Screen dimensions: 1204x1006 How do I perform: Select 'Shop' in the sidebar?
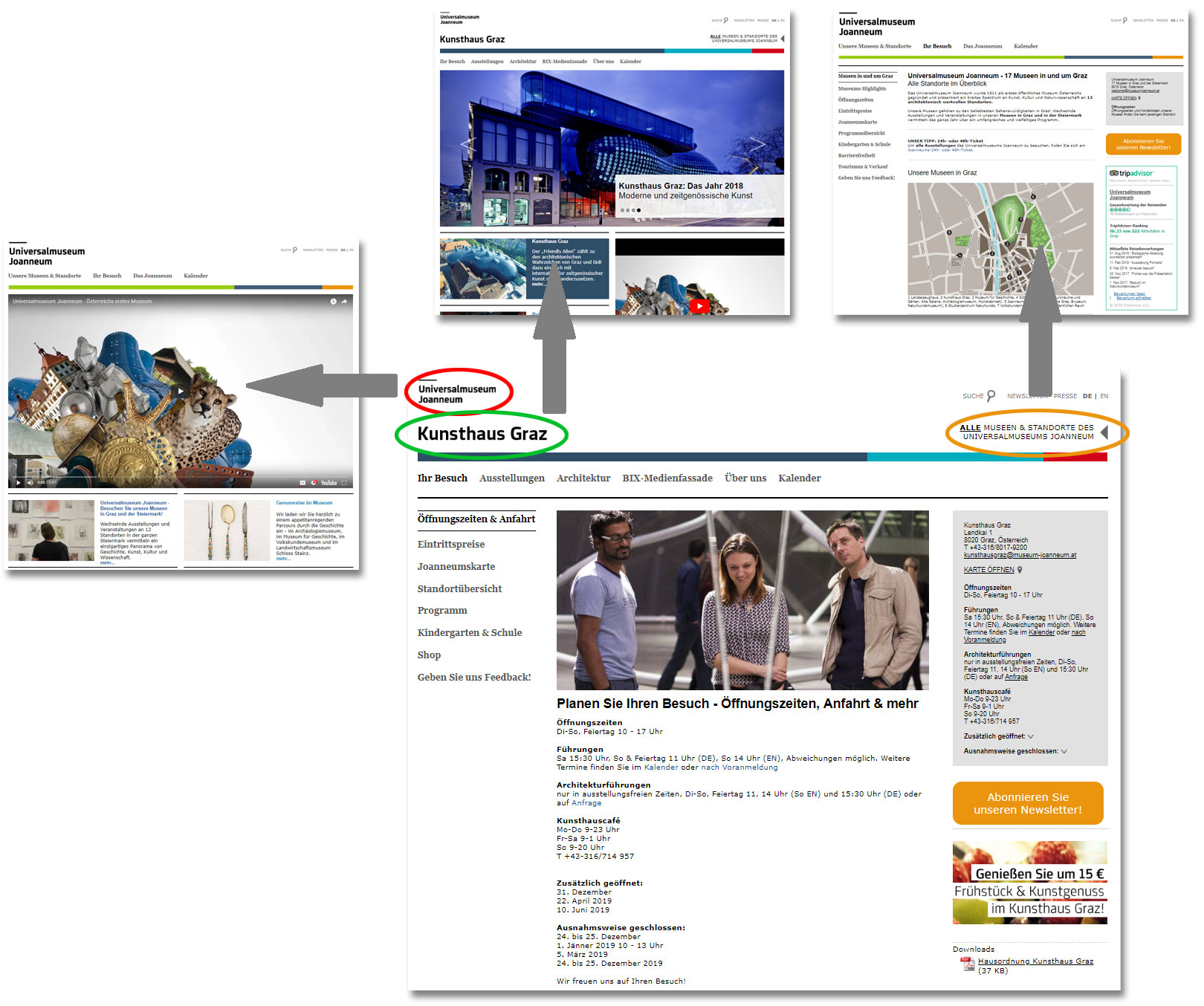pyautogui.click(x=429, y=655)
